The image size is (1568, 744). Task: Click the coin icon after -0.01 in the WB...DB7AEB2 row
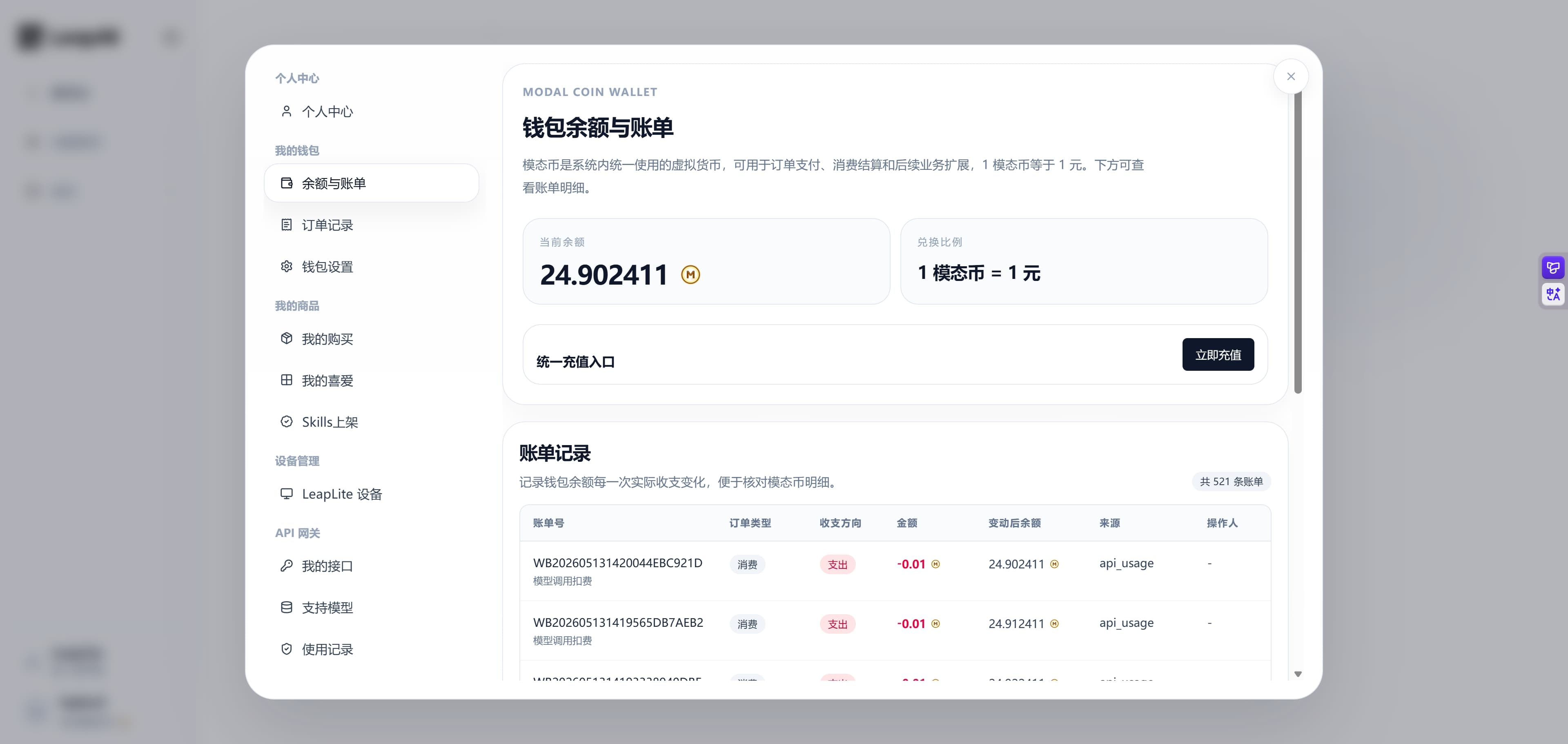(935, 624)
